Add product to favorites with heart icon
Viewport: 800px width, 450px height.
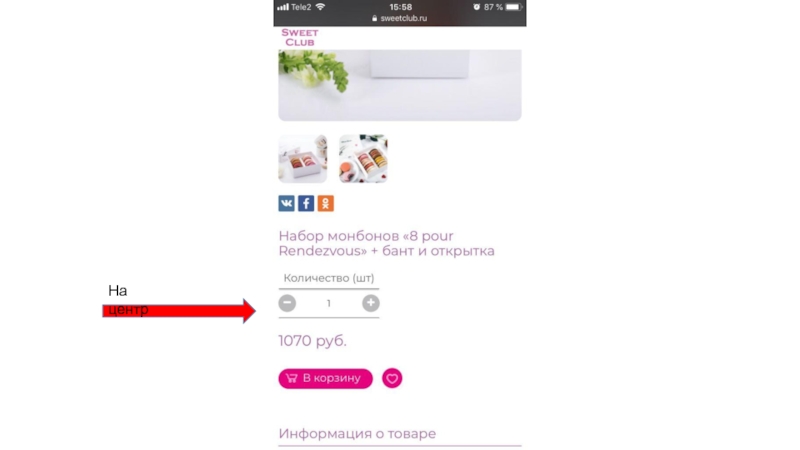[392, 378]
